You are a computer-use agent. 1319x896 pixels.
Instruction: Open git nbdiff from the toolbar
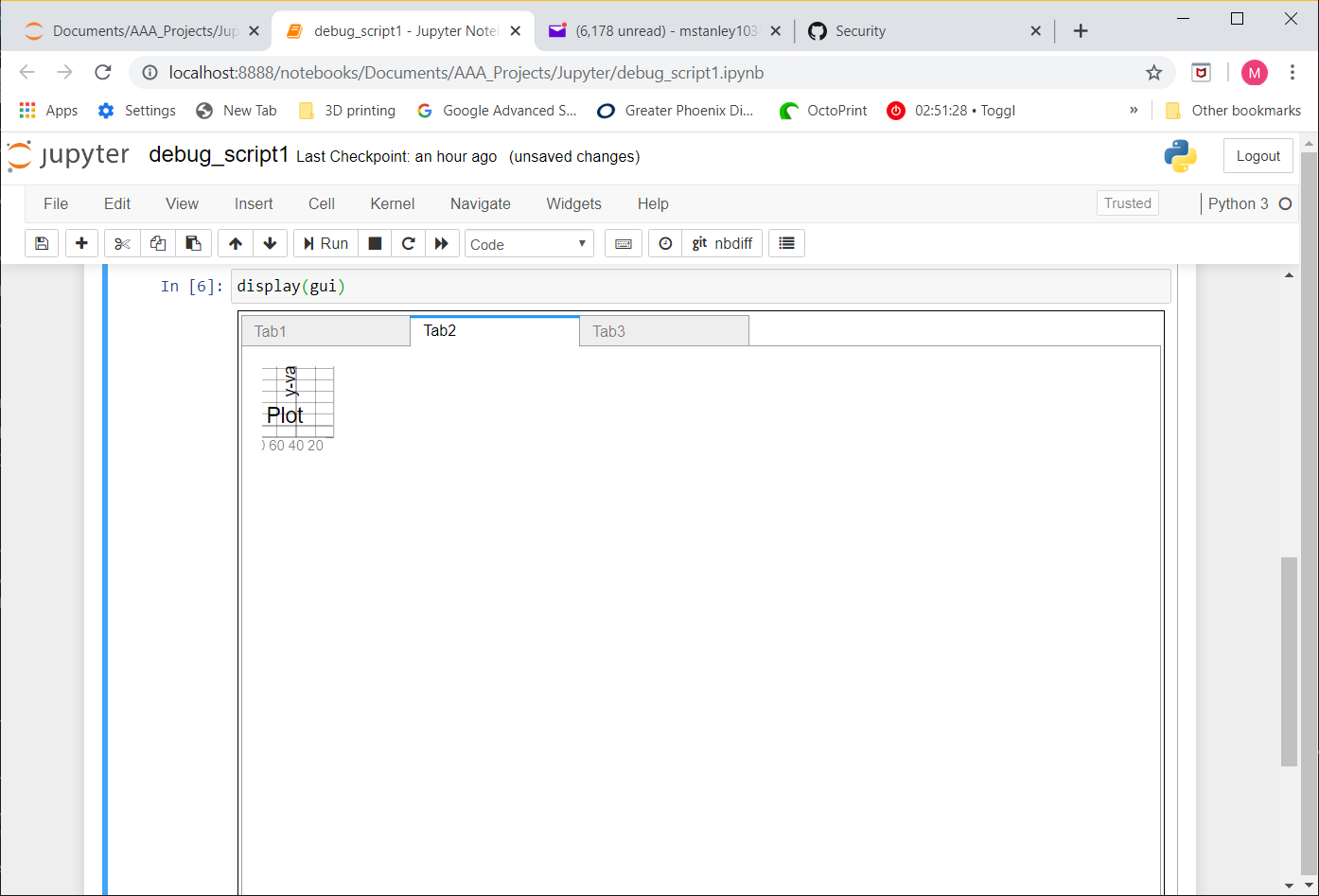tap(721, 243)
